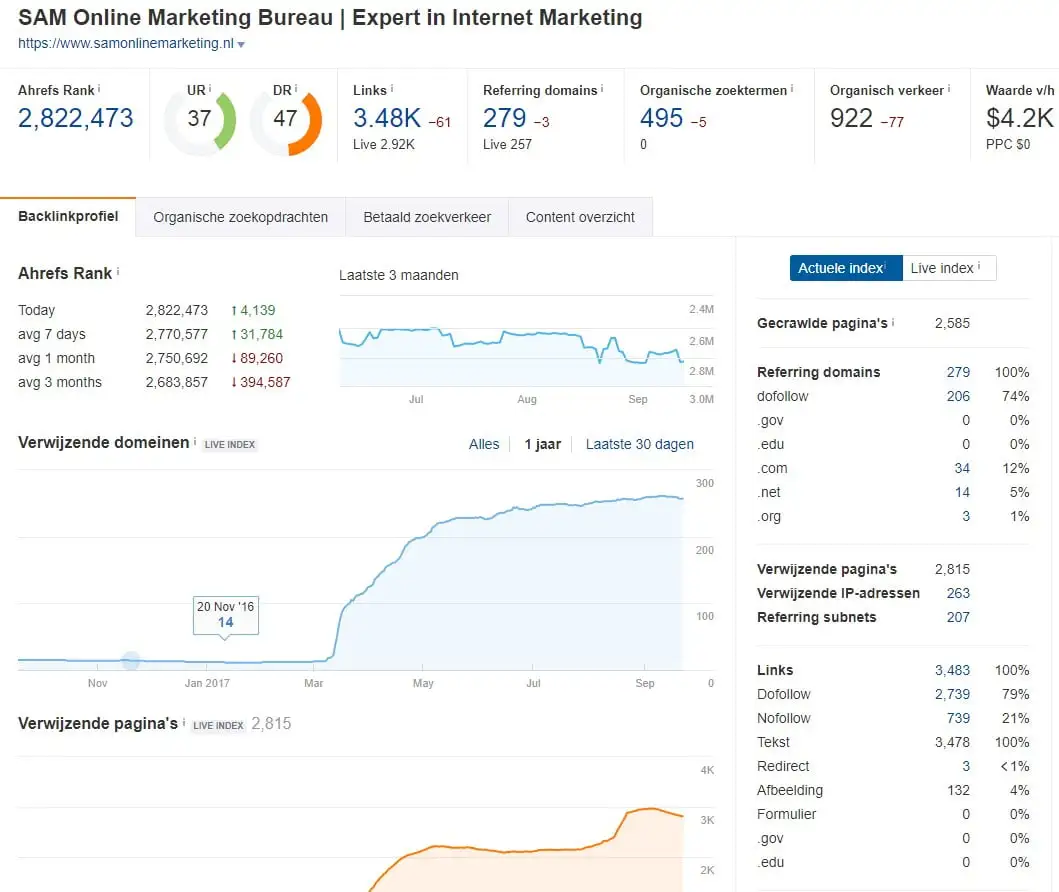Open the Content overzicht tab
The width and height of the screenshot is (1059, 892).
pyautogui.click(x=580, y=217)
